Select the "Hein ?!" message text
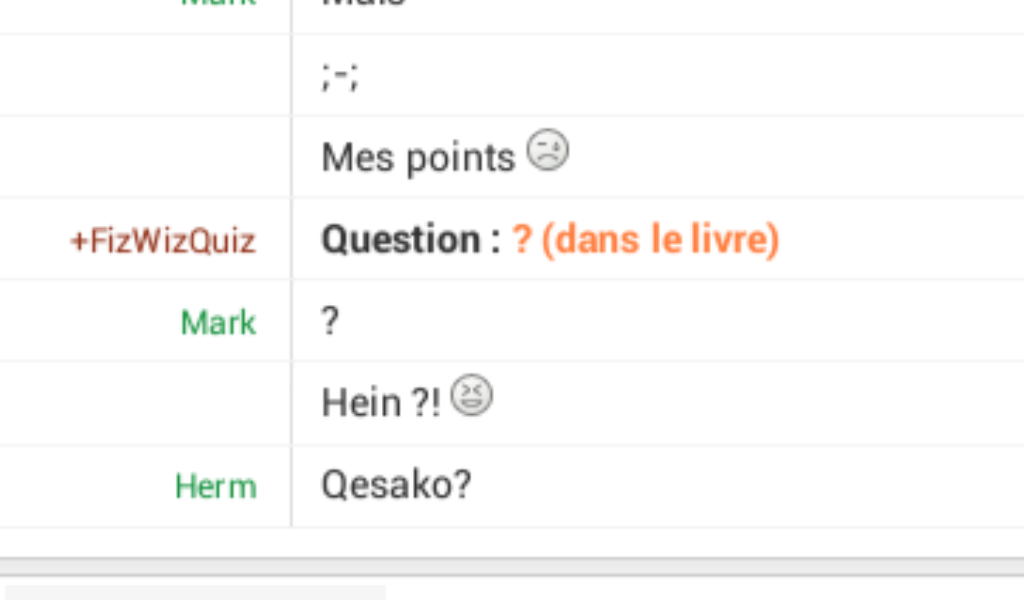This screenshot has width=1024, height=600. pos(380,403)
